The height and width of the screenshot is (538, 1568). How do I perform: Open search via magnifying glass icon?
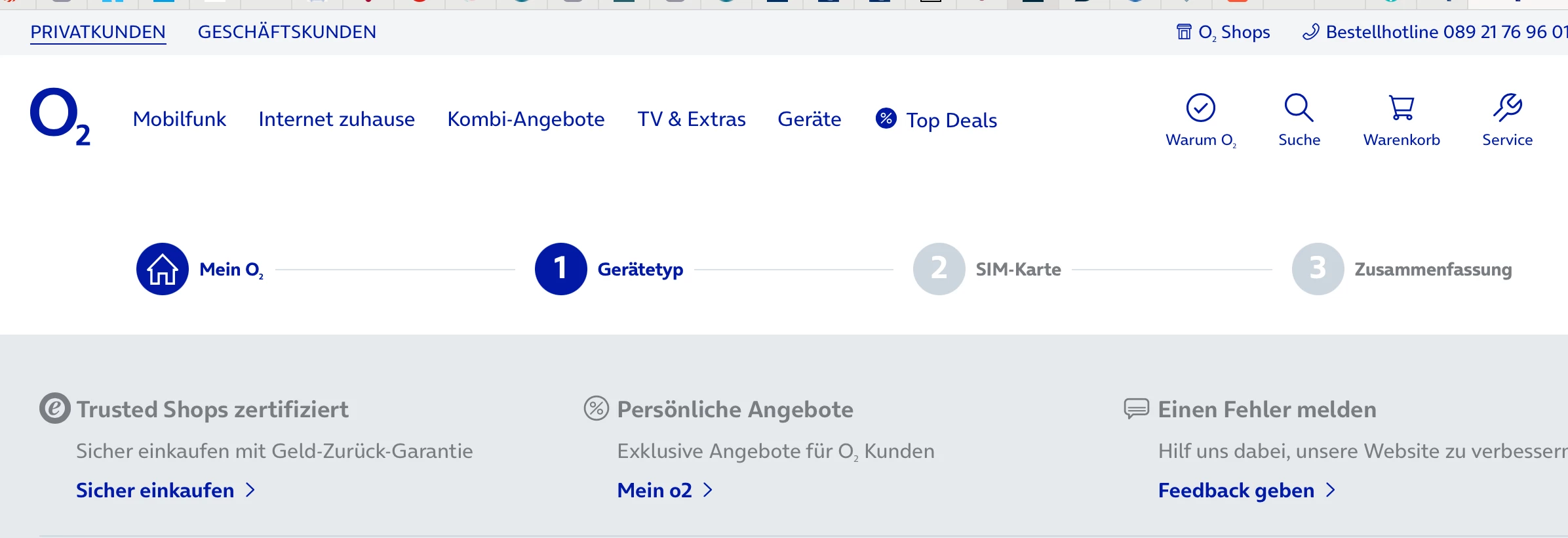tap(1299, 108)
